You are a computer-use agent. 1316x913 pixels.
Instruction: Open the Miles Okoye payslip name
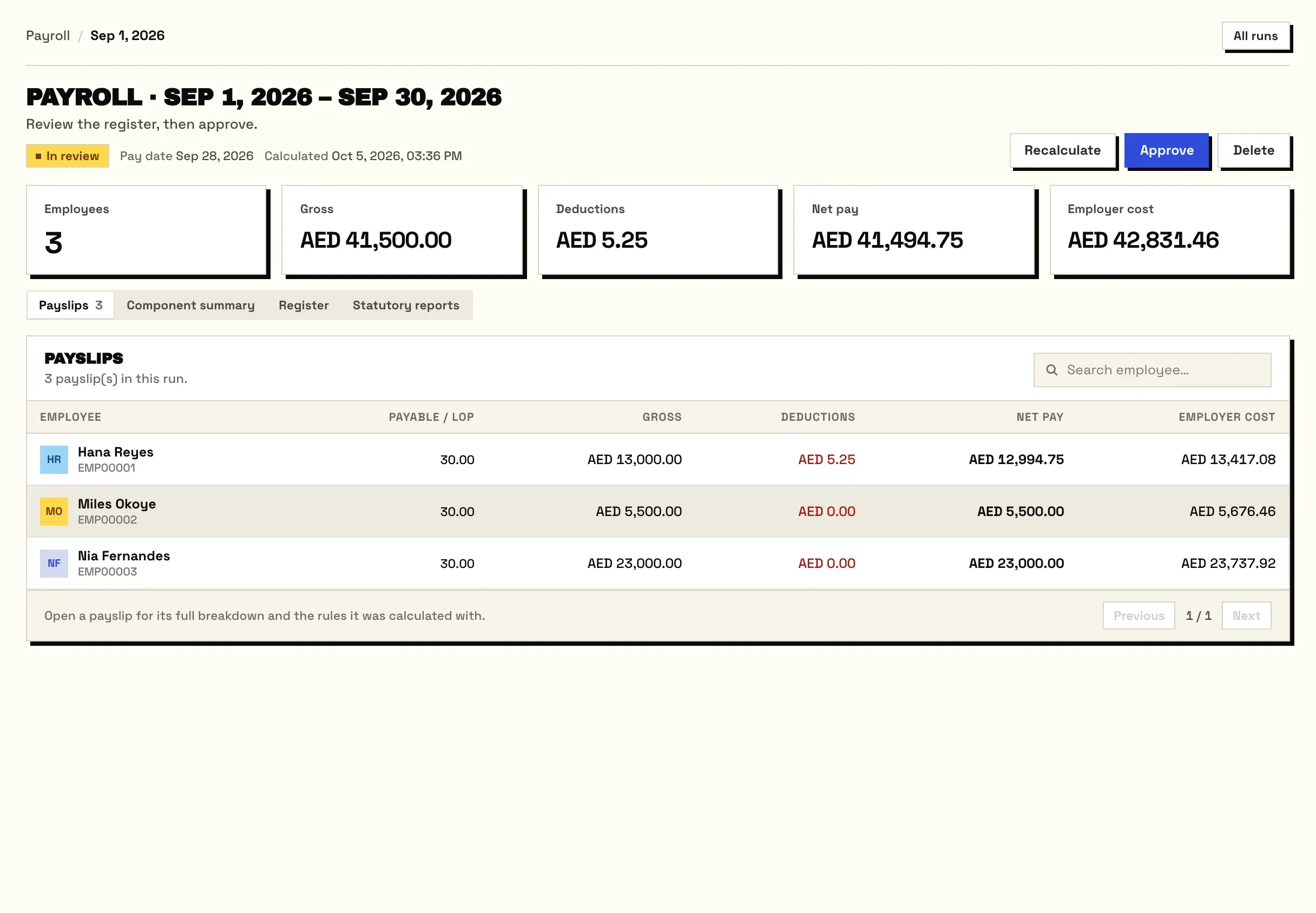click(117, 504)
